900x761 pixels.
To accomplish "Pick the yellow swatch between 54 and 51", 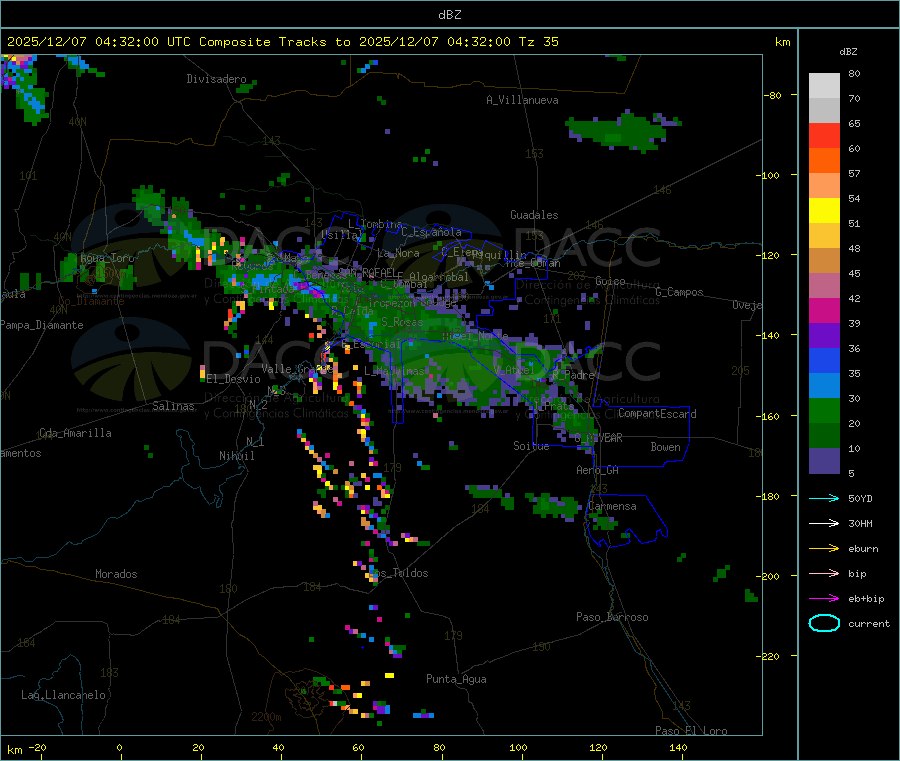I will coord(824,211).
